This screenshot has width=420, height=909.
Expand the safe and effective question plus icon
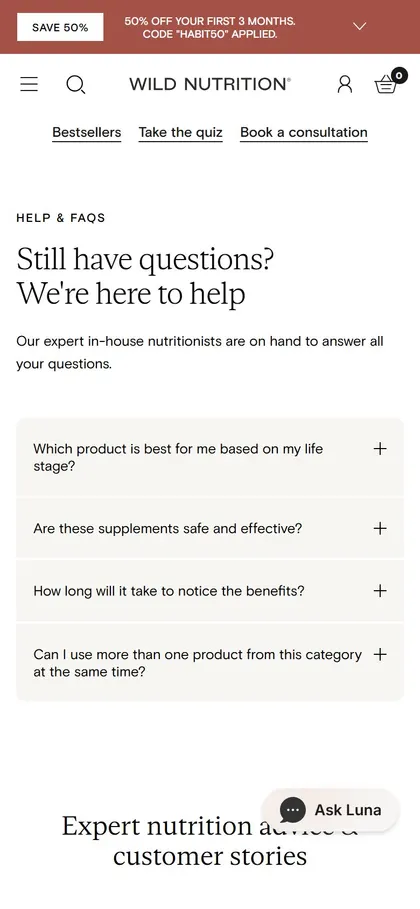[380, 528]
